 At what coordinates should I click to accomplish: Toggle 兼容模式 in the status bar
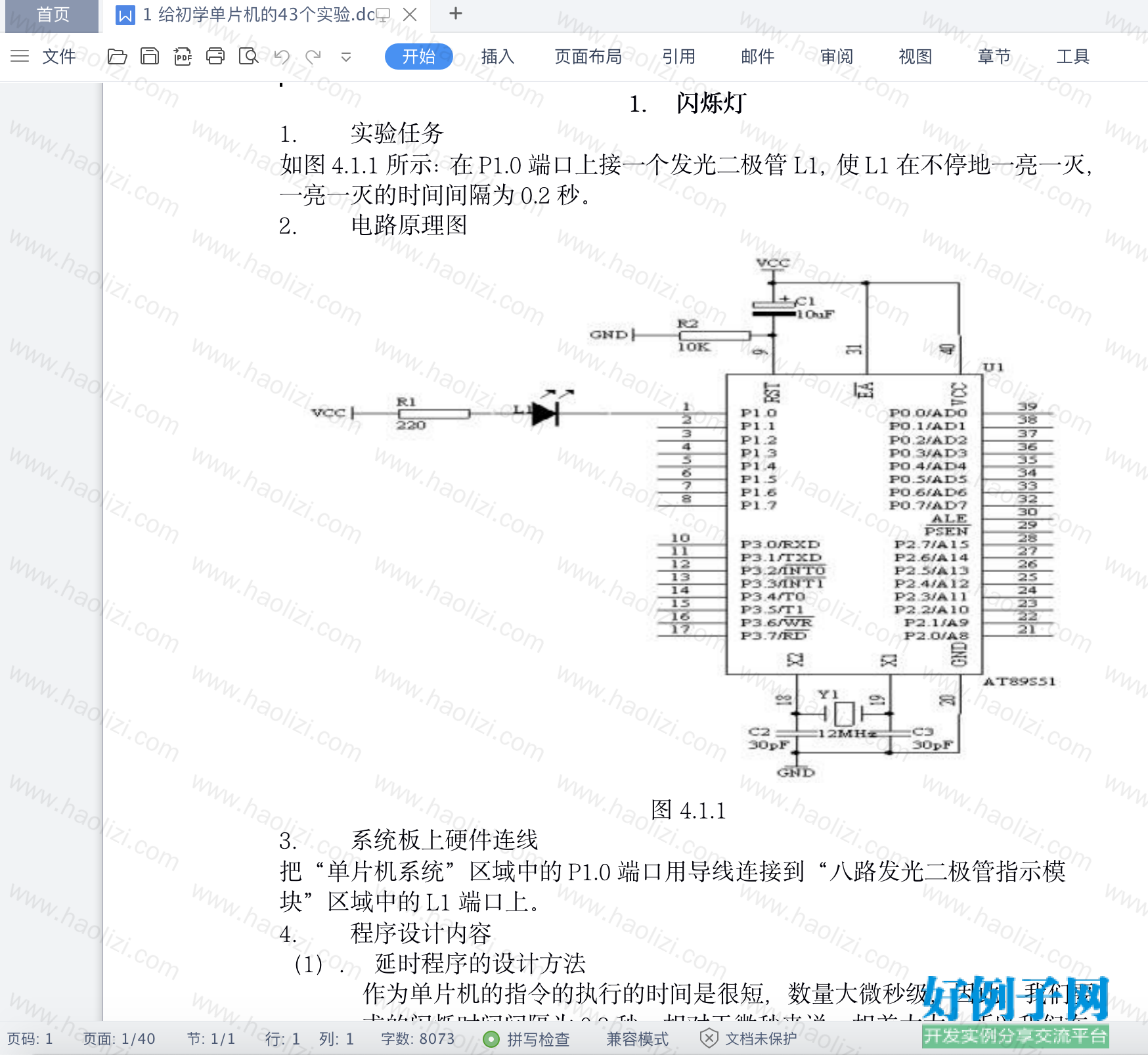637,1039
